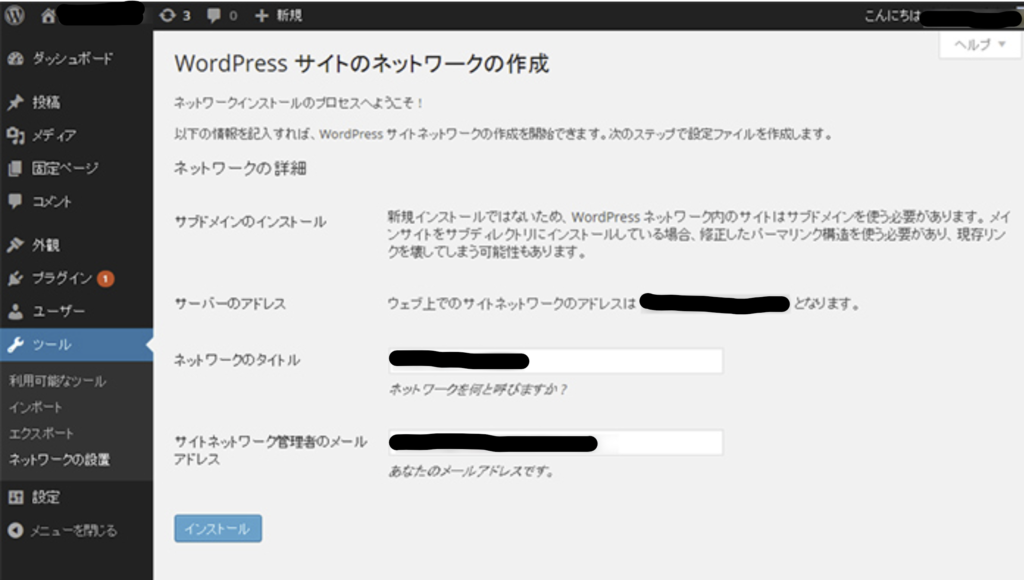Click ネットワークのタイトル label
Image resolution: width=1024 pixels, height=580 pixels.
click(237, 360)
